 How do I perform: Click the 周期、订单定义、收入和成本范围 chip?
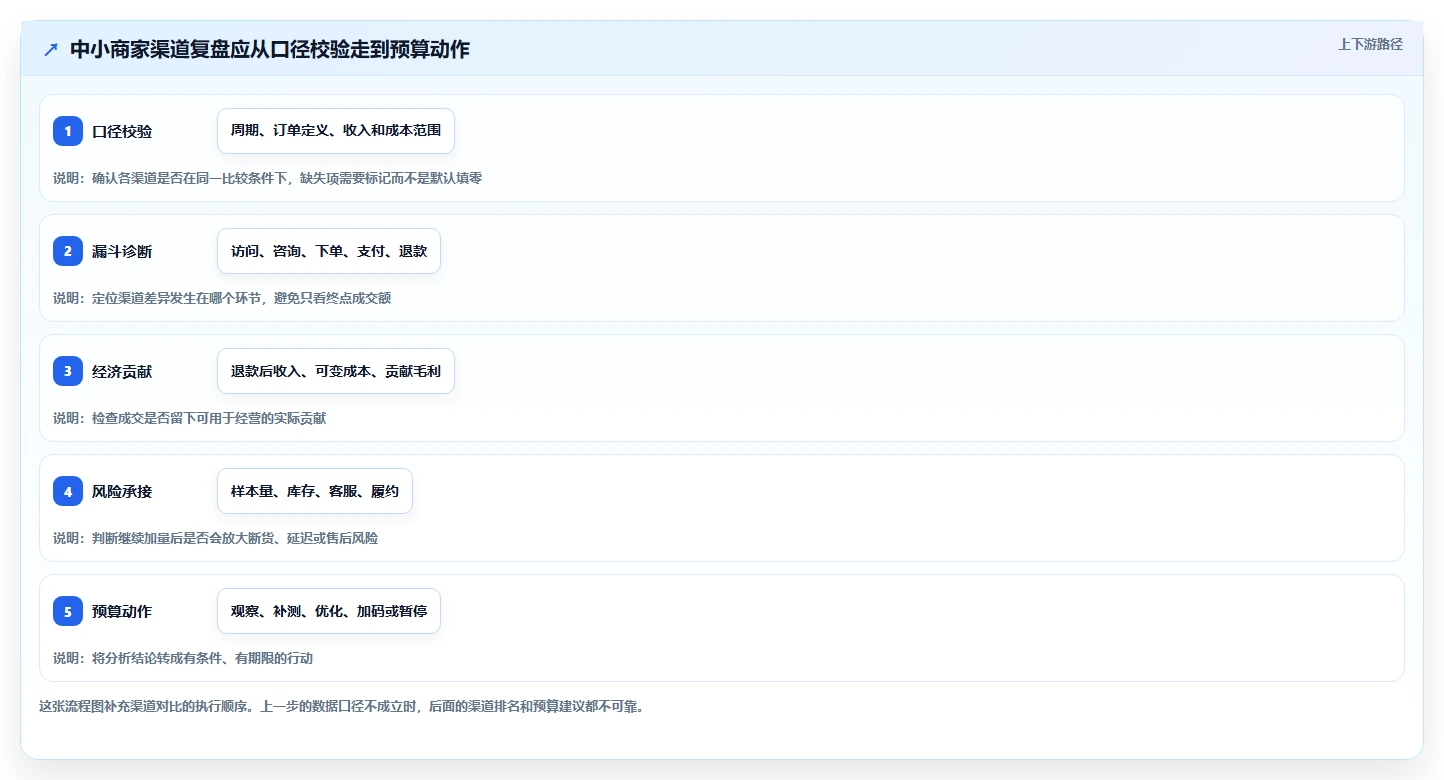(336, 131)
